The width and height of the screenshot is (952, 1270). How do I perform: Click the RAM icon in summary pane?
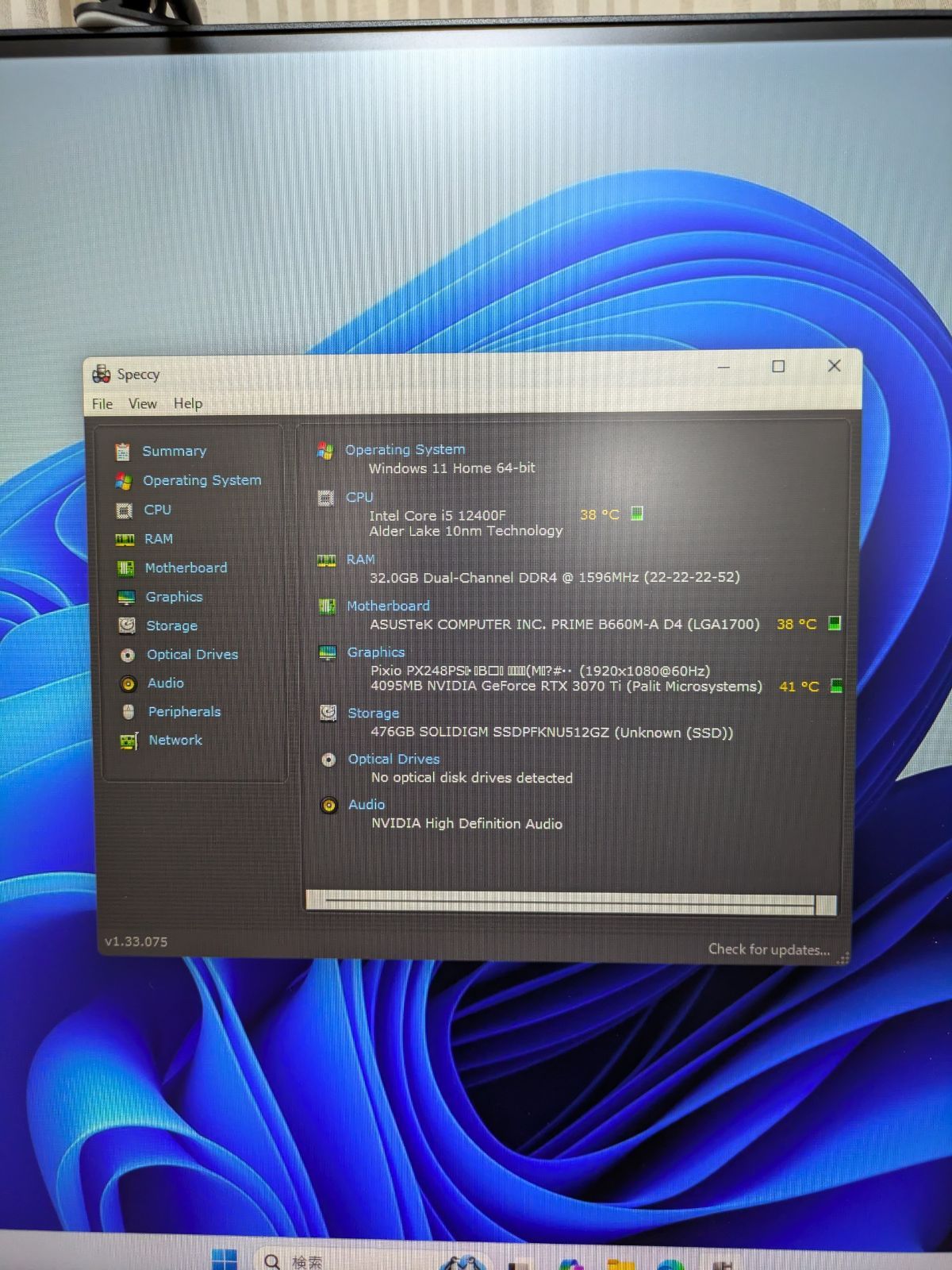pos(326,560)
